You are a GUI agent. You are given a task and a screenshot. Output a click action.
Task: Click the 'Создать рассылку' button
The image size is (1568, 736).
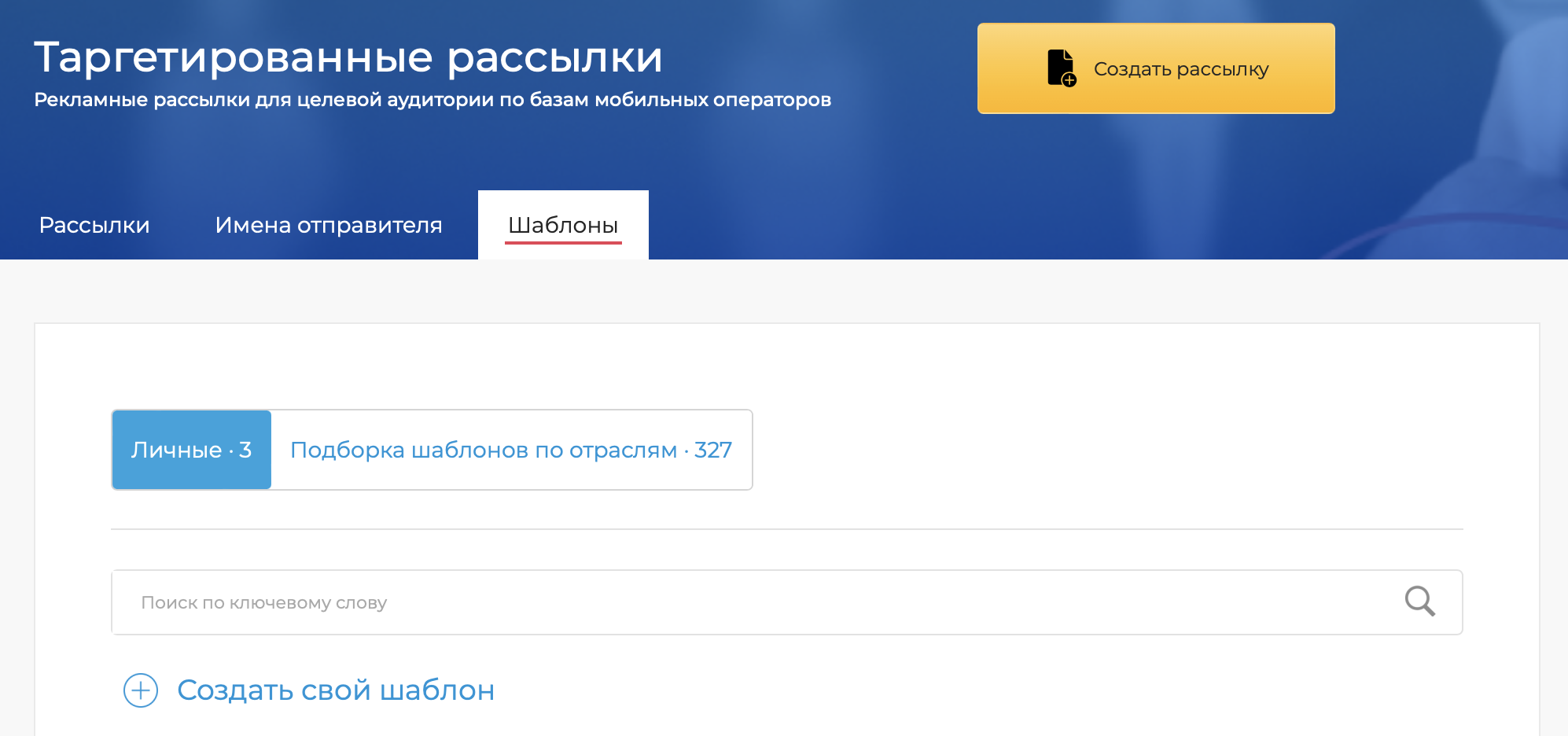(x=1154, y=68)
